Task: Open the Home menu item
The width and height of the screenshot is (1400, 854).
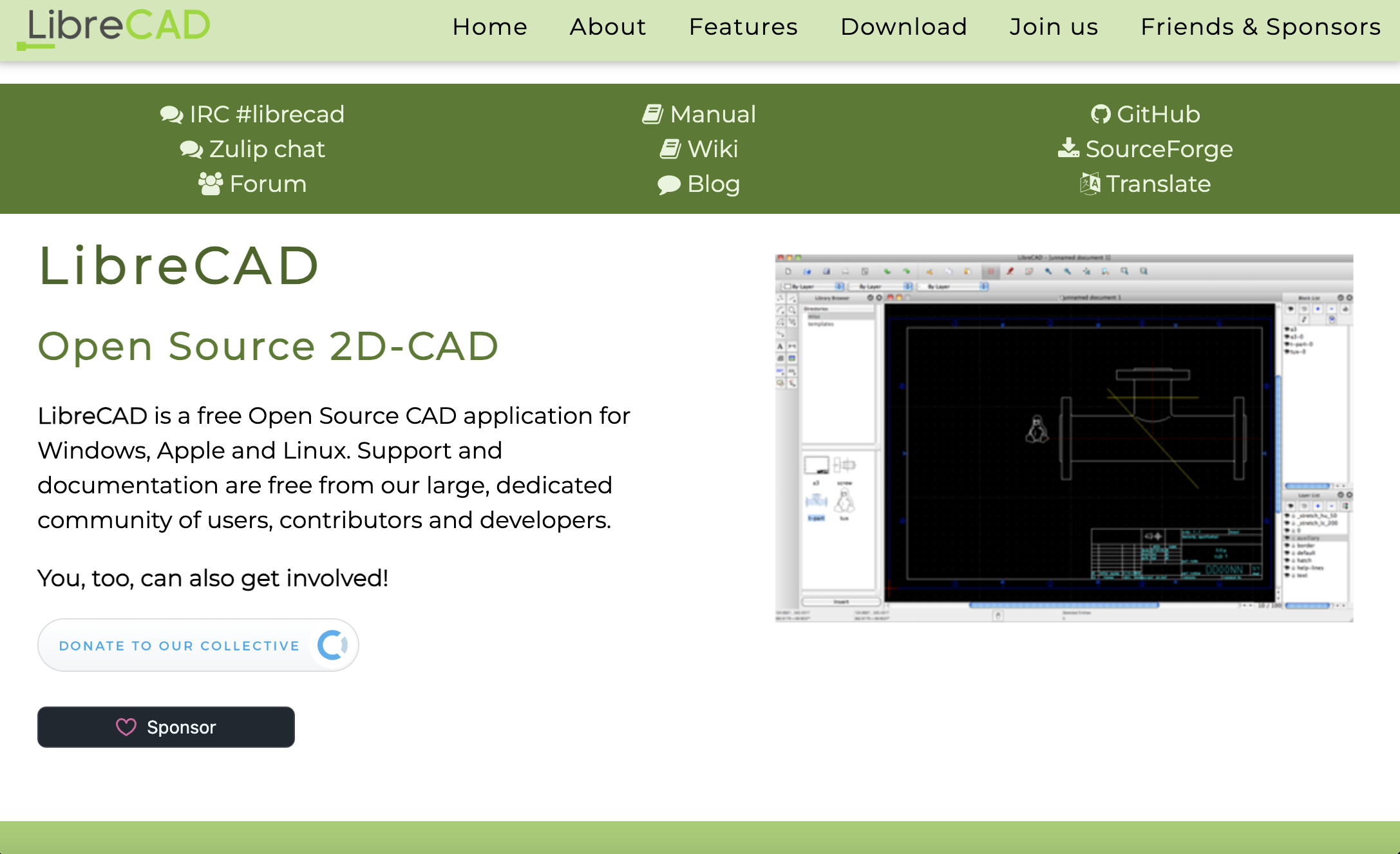Action: [490, 27]
